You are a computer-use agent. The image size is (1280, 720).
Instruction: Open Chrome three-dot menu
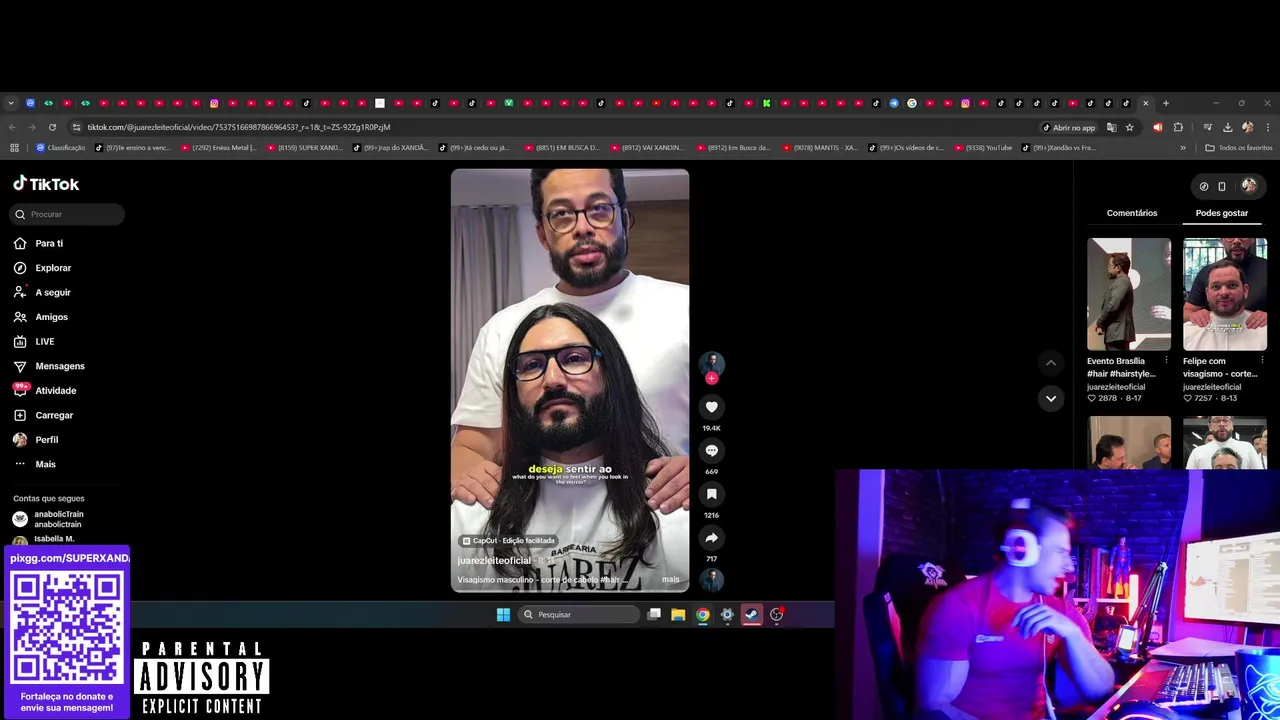click(x=1268, y=127)
